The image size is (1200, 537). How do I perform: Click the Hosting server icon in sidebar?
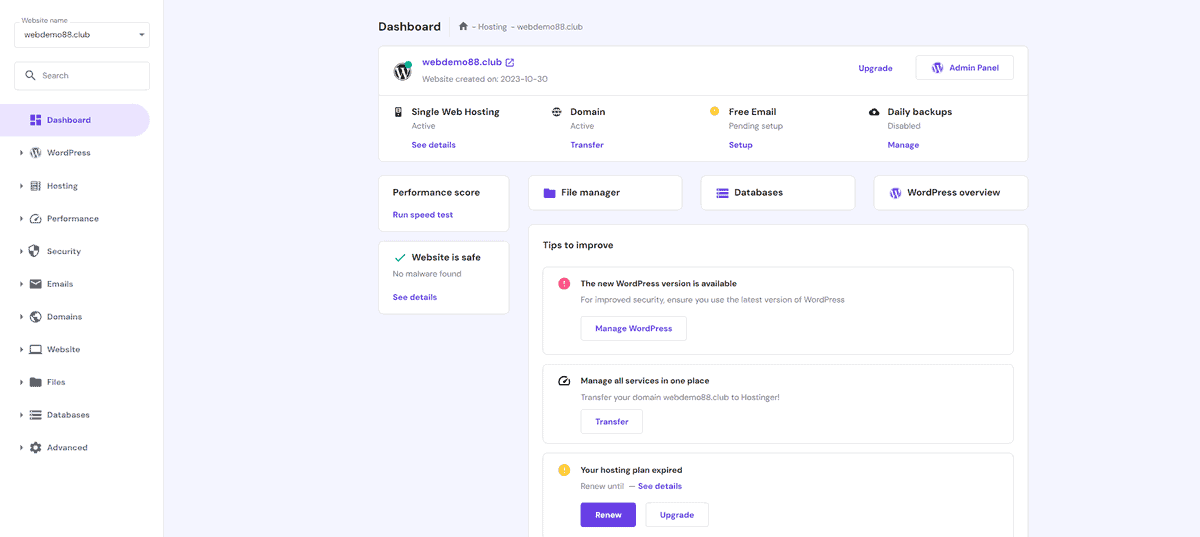(x=36, y=186)
